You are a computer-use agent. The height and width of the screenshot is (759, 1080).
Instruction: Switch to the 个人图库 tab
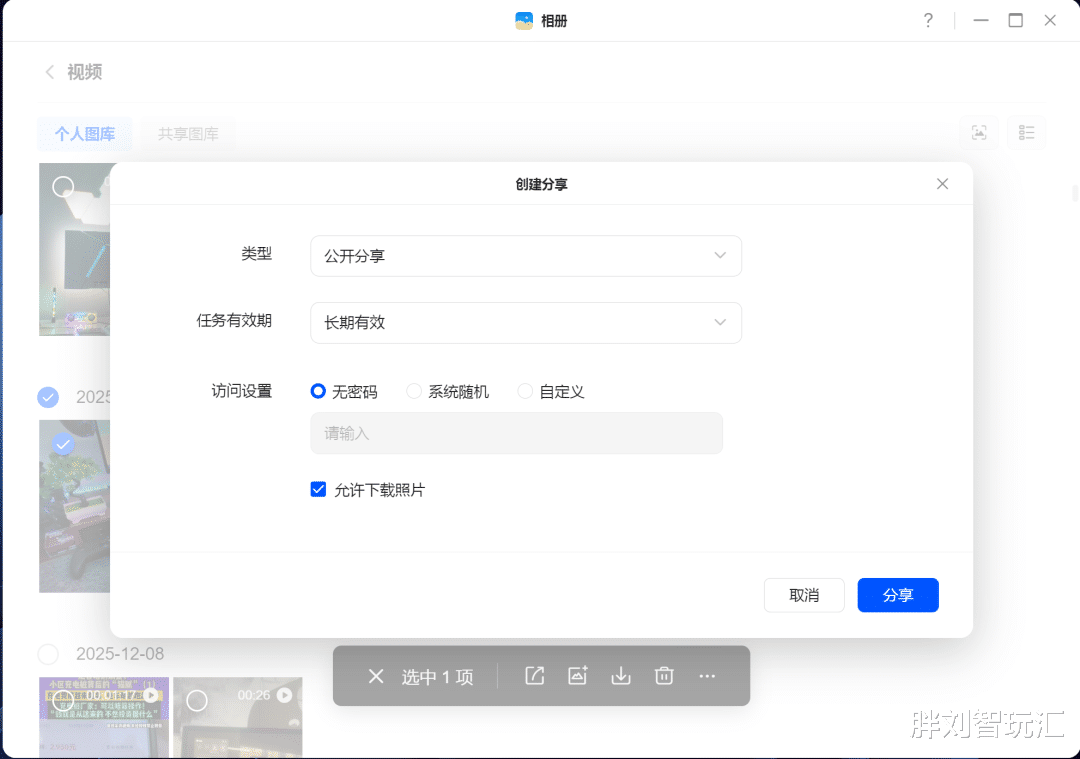click(85, 134)
